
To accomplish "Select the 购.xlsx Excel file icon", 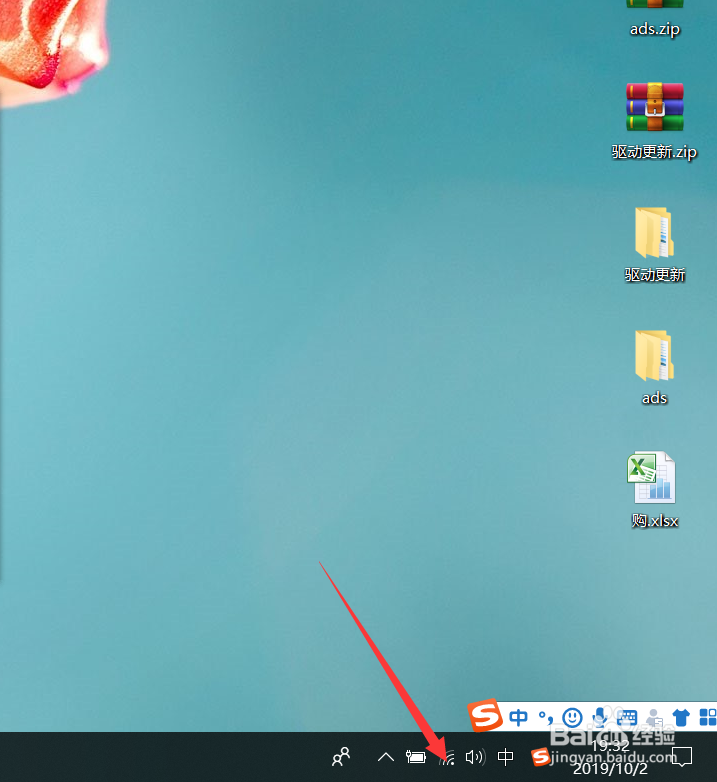I will click(x=652, y=477).
